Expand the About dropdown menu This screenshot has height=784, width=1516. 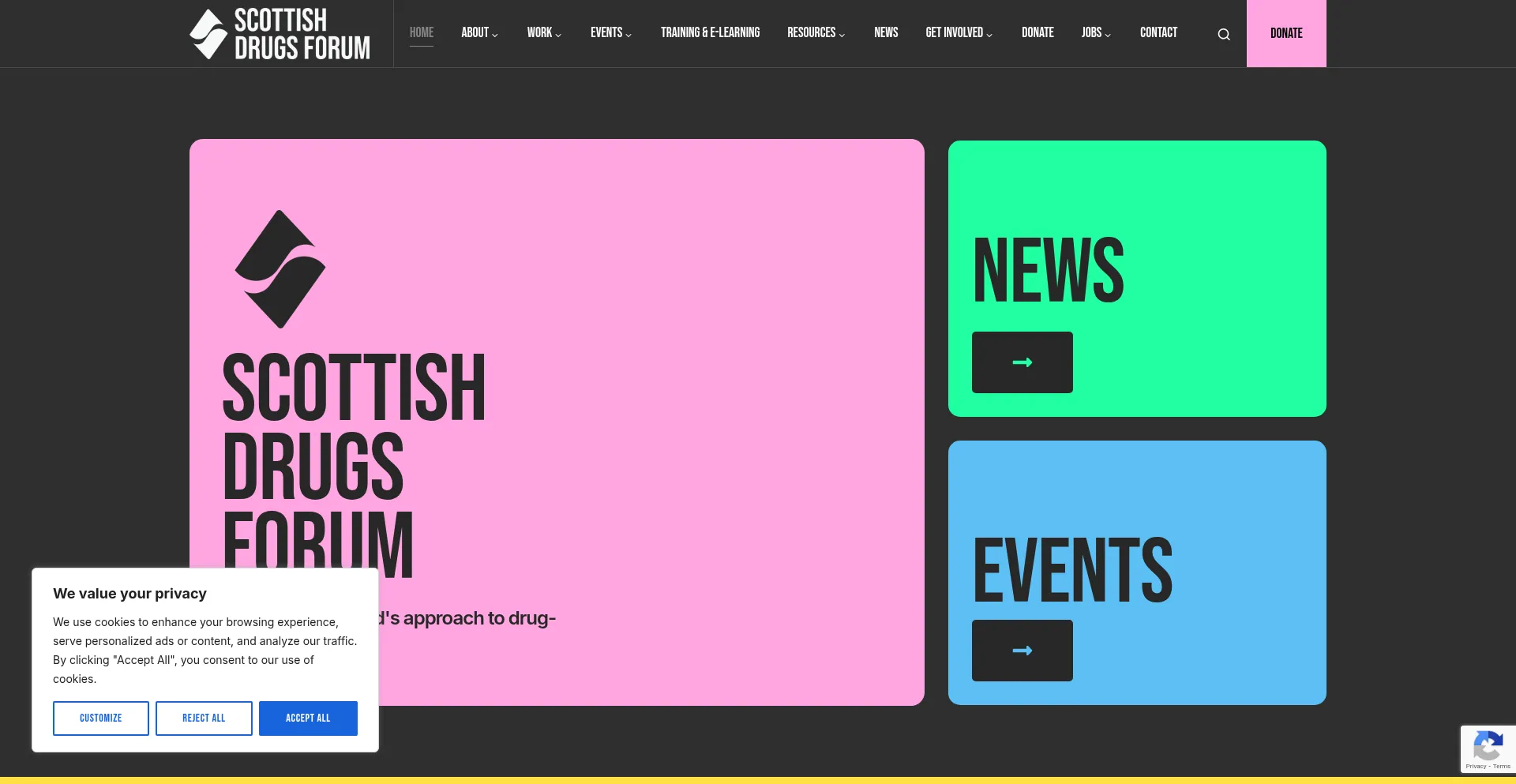(479, 33)
